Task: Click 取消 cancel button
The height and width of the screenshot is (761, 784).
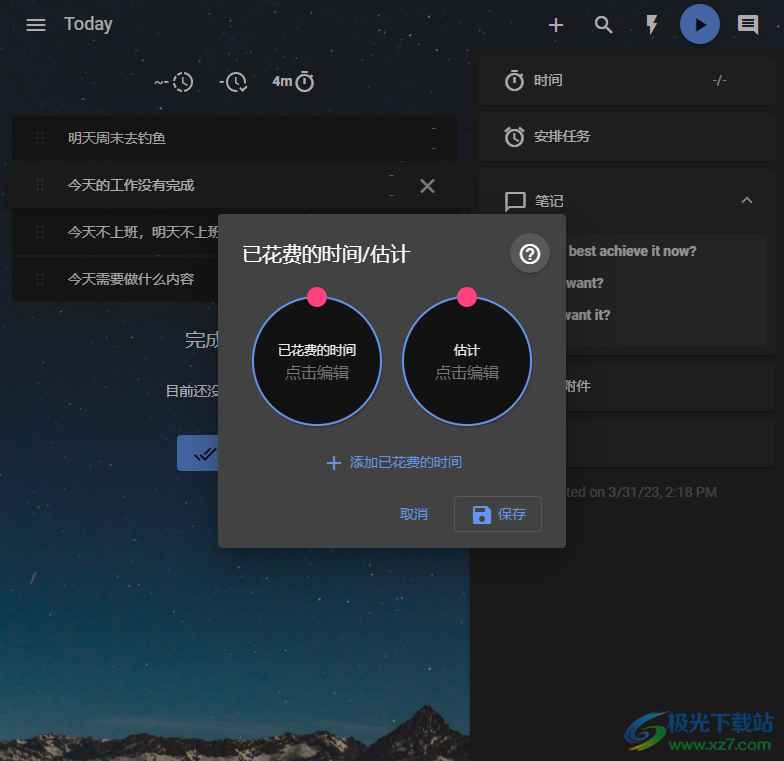Action: click(414, 514)
